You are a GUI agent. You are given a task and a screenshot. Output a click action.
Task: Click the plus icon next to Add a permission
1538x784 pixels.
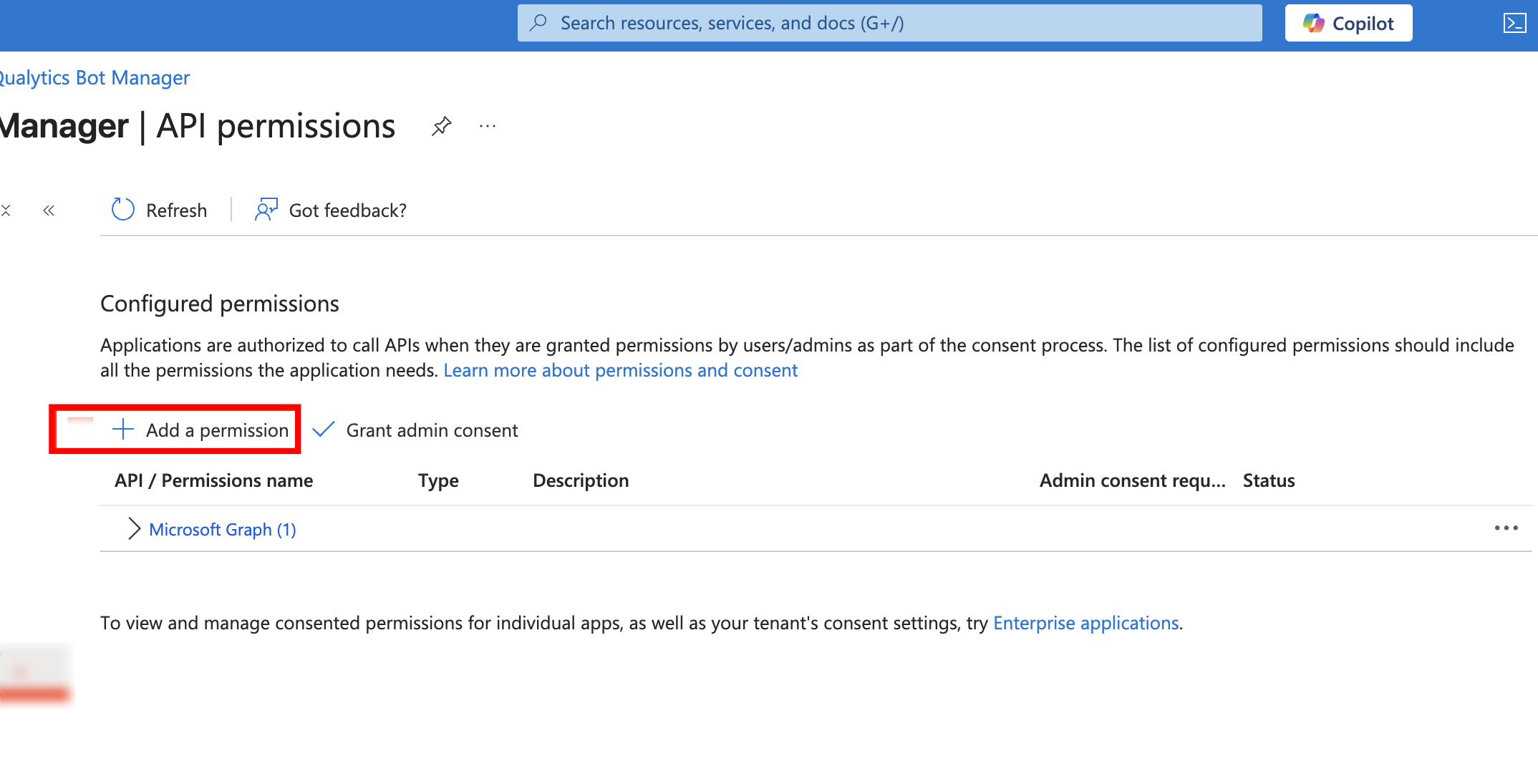pos(122,430)
